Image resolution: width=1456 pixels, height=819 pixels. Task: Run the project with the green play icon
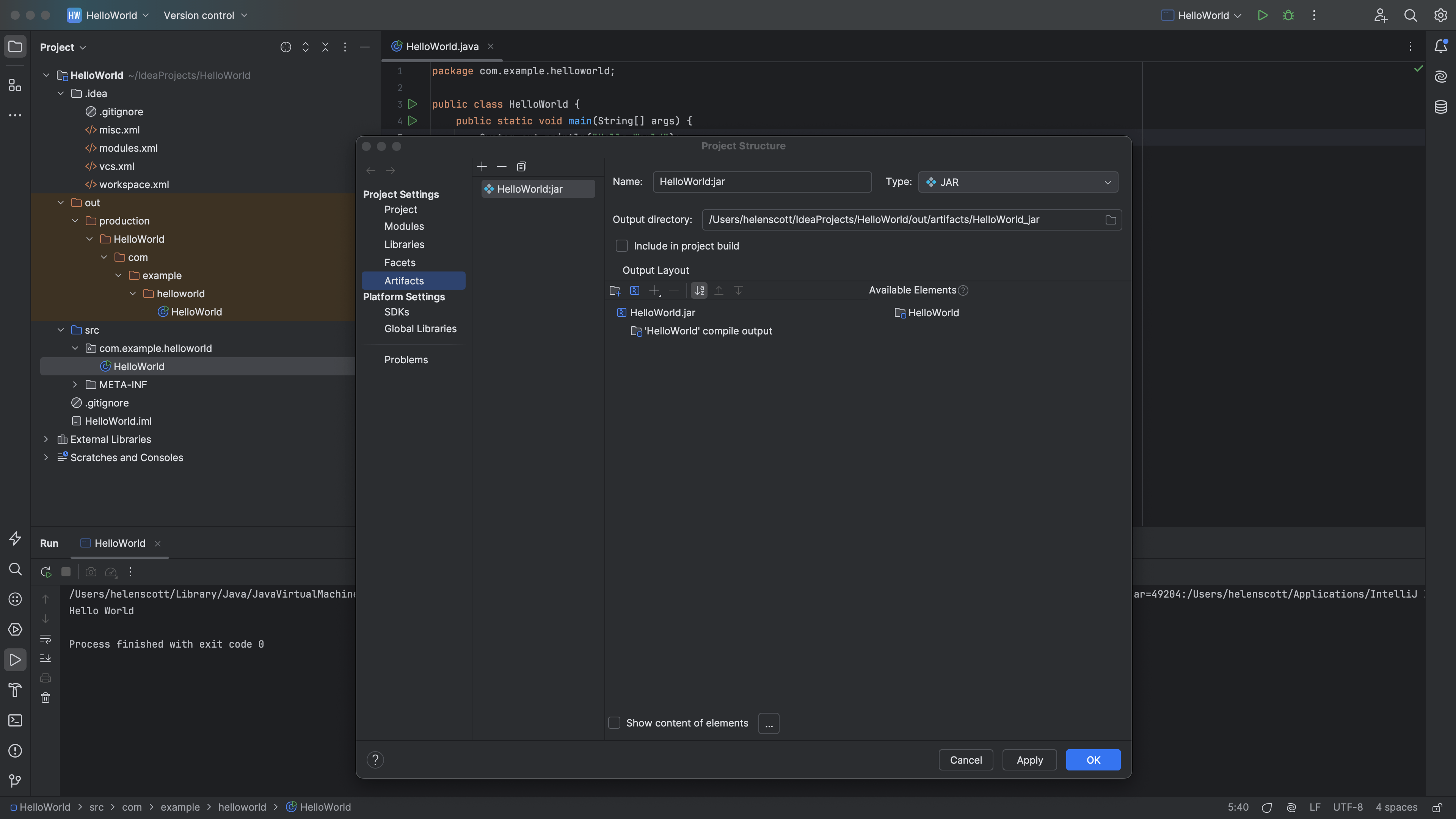pos(1263,15)
